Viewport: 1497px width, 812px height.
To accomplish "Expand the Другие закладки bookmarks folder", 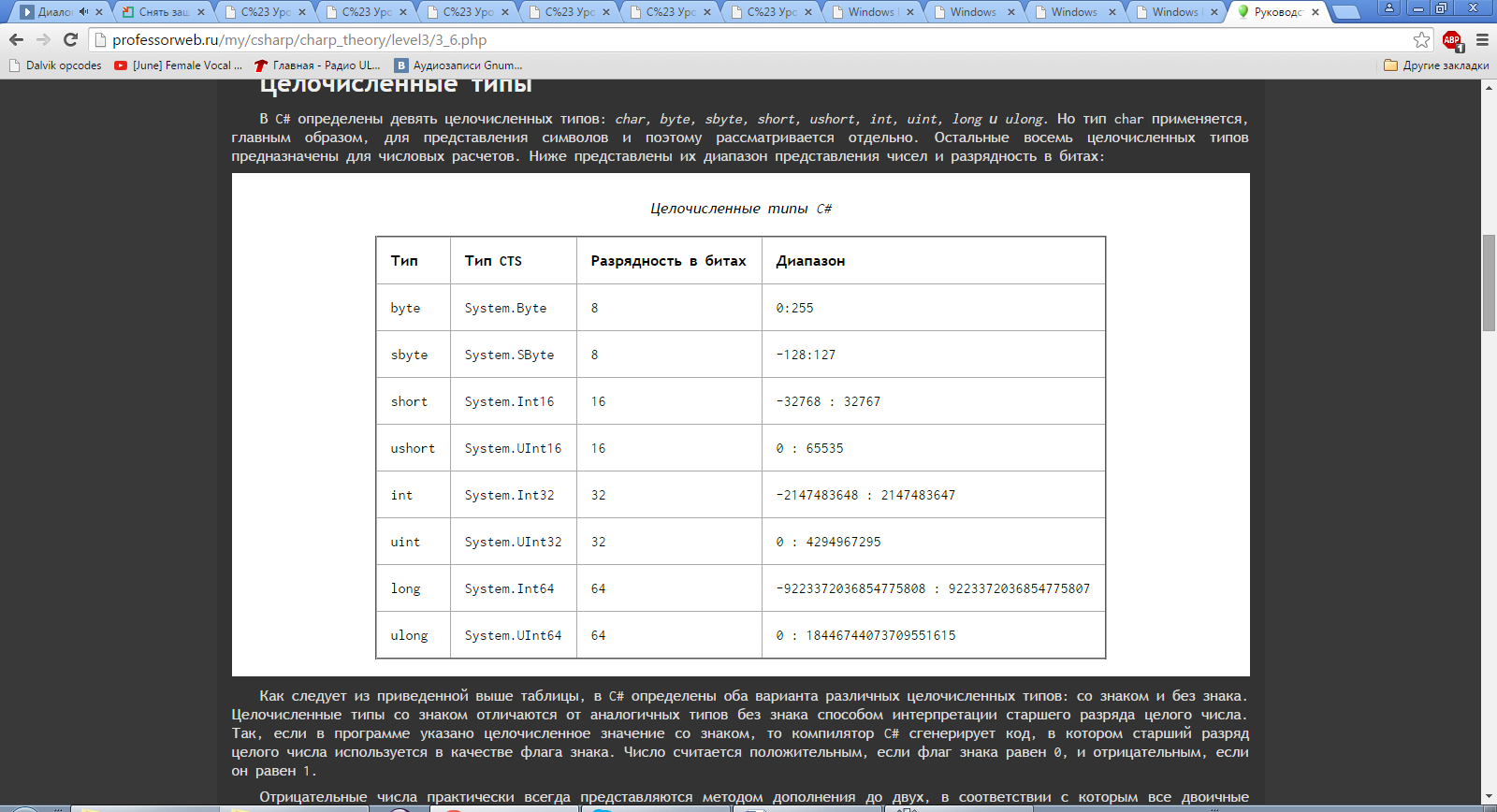I will tap(1436, 65).
